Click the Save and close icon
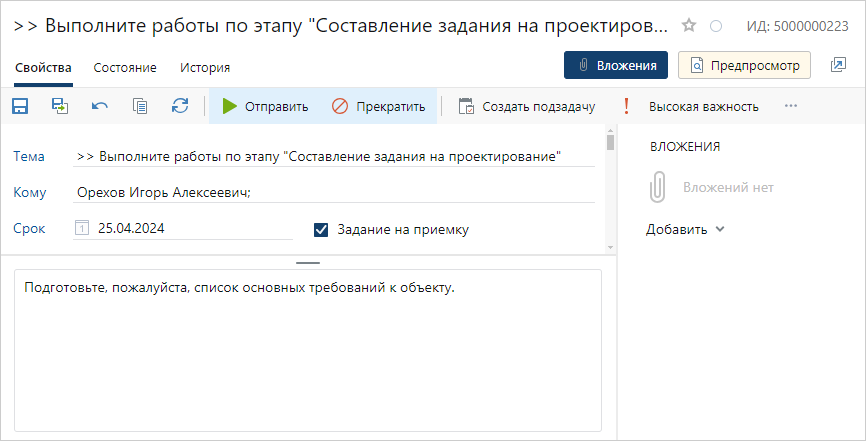Screen dimensions: 866x441 [60, 106]
